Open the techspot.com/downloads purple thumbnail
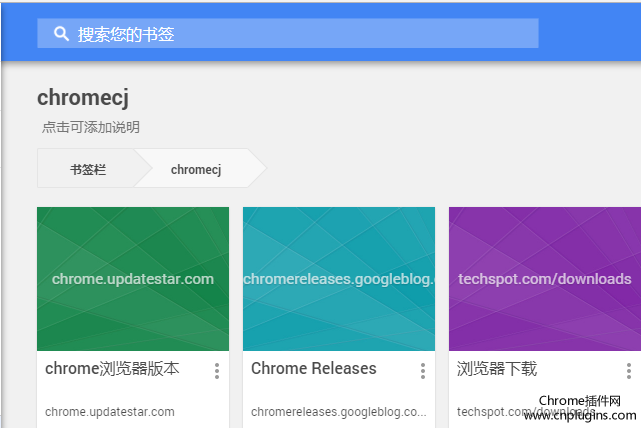Screen dimensions: 641x428 pyautogui.click(x=545, y=279)
